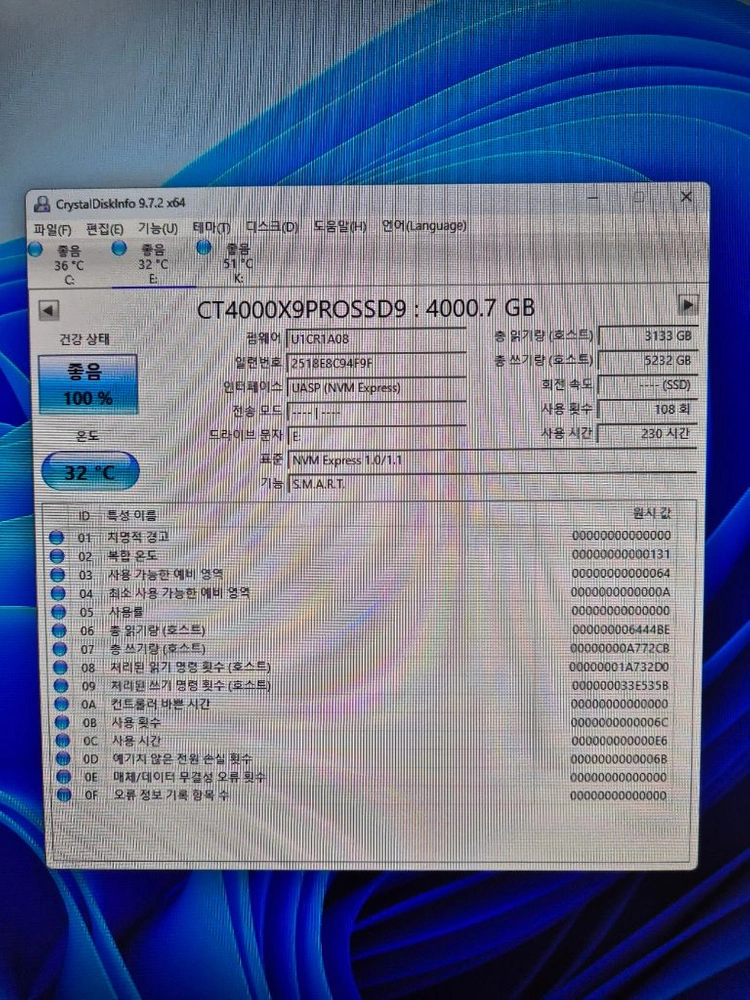Select the 예기치 않은 전원 손실 횟수 attribute name

(x=182, y=758)
